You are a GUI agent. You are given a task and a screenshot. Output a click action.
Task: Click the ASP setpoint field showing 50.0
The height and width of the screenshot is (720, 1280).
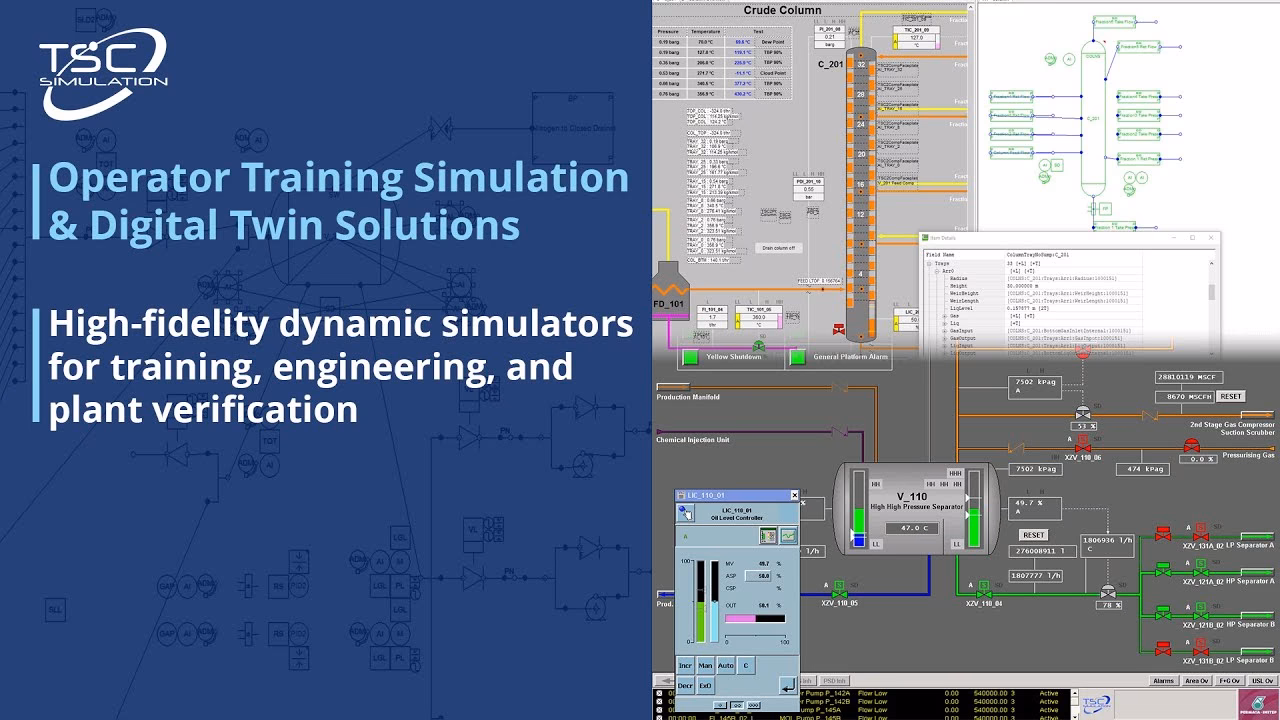758,576
